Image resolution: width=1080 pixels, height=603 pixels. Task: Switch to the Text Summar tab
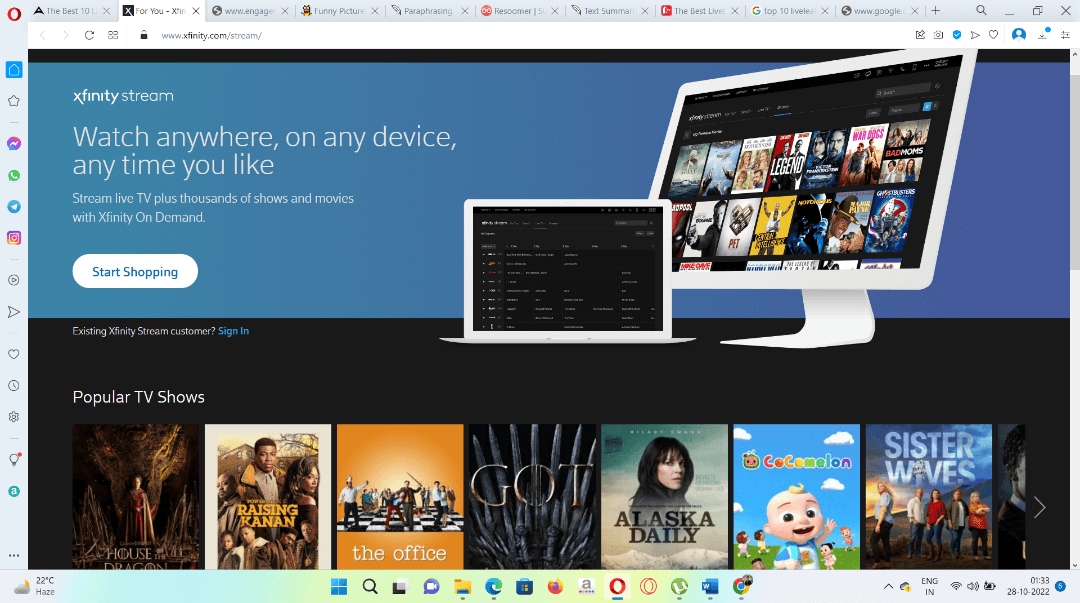pyautogui.click(x=609, y=11)
